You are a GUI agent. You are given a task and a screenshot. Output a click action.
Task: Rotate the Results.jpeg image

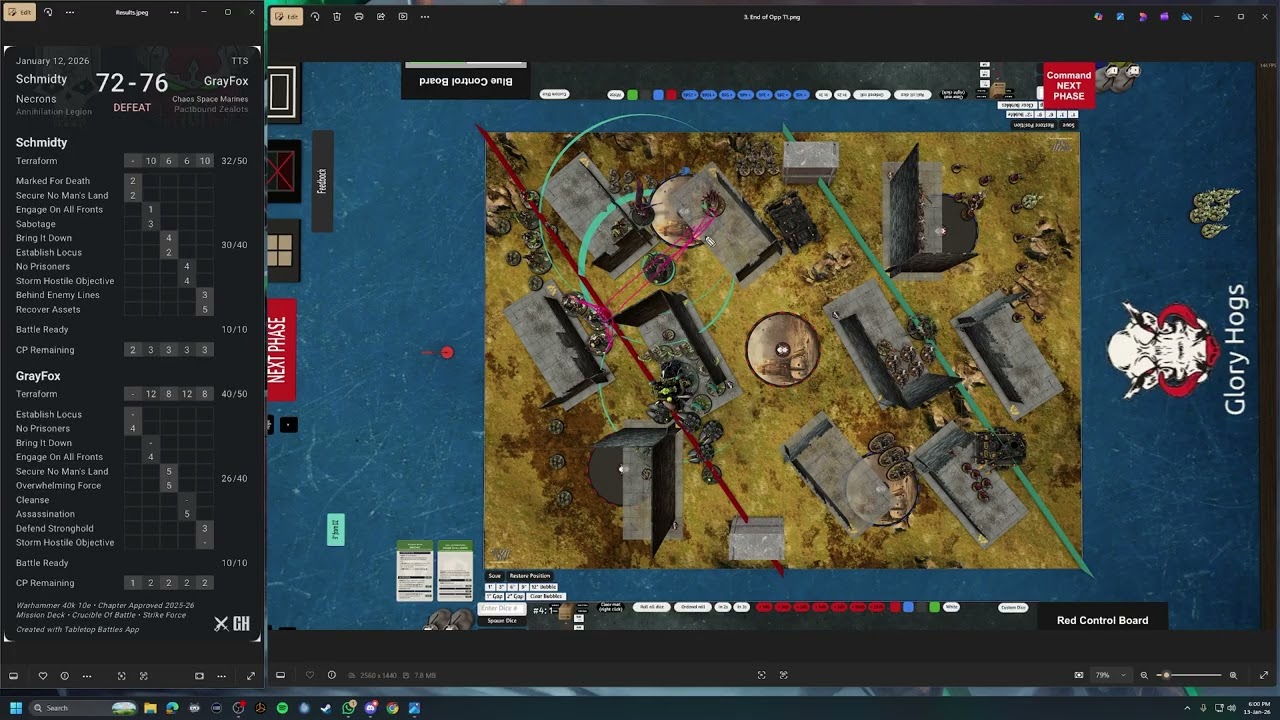[x=48, y=12]
